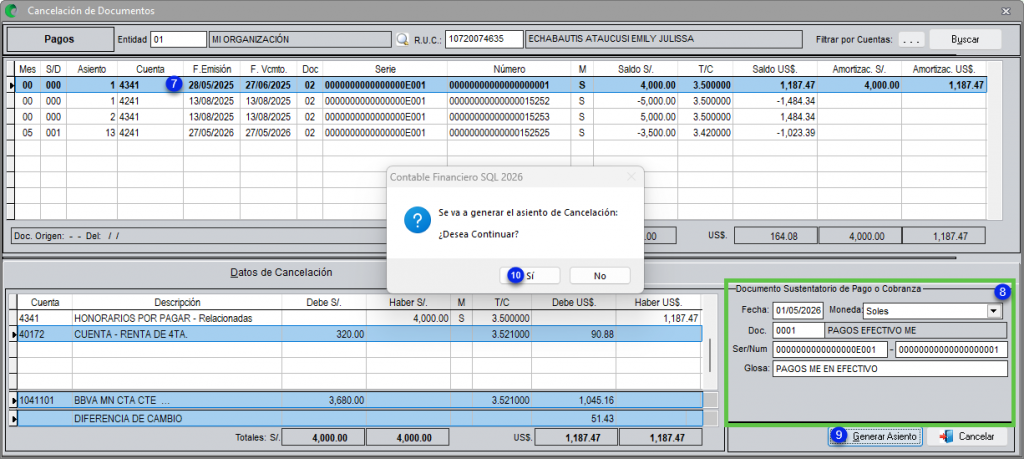Click the 1,045.16 Debe US$ cell
Viewport: 1024px width, 459px height.
click(x=573, y=399)
